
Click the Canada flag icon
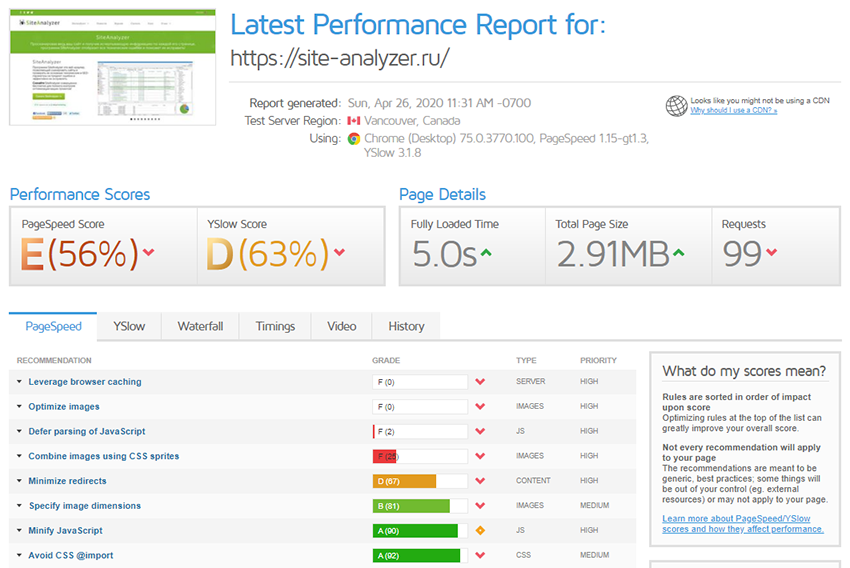pos(353,121)
